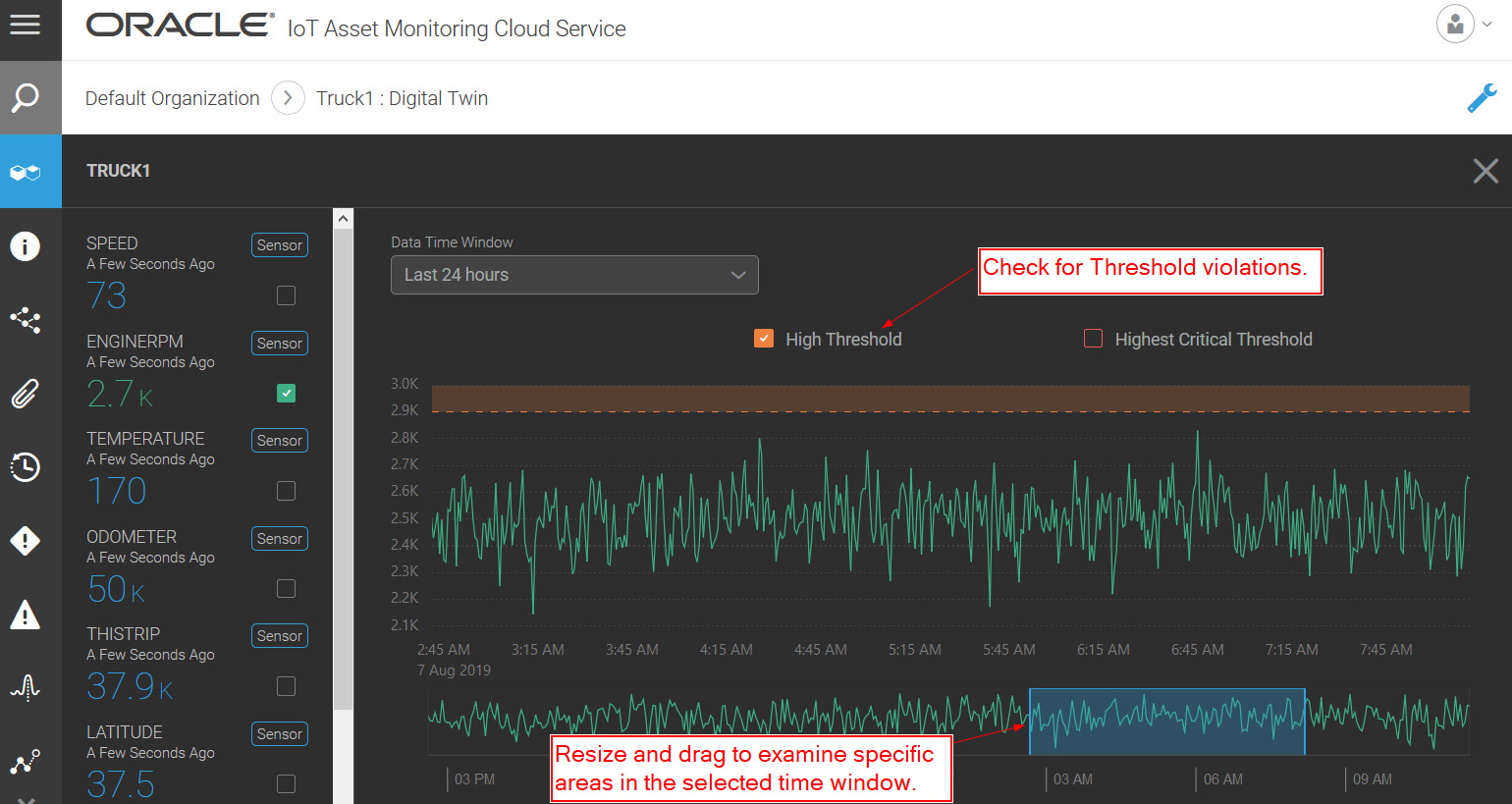Check the TEMPERATURE attribute checkbox

tap(286, 491)
